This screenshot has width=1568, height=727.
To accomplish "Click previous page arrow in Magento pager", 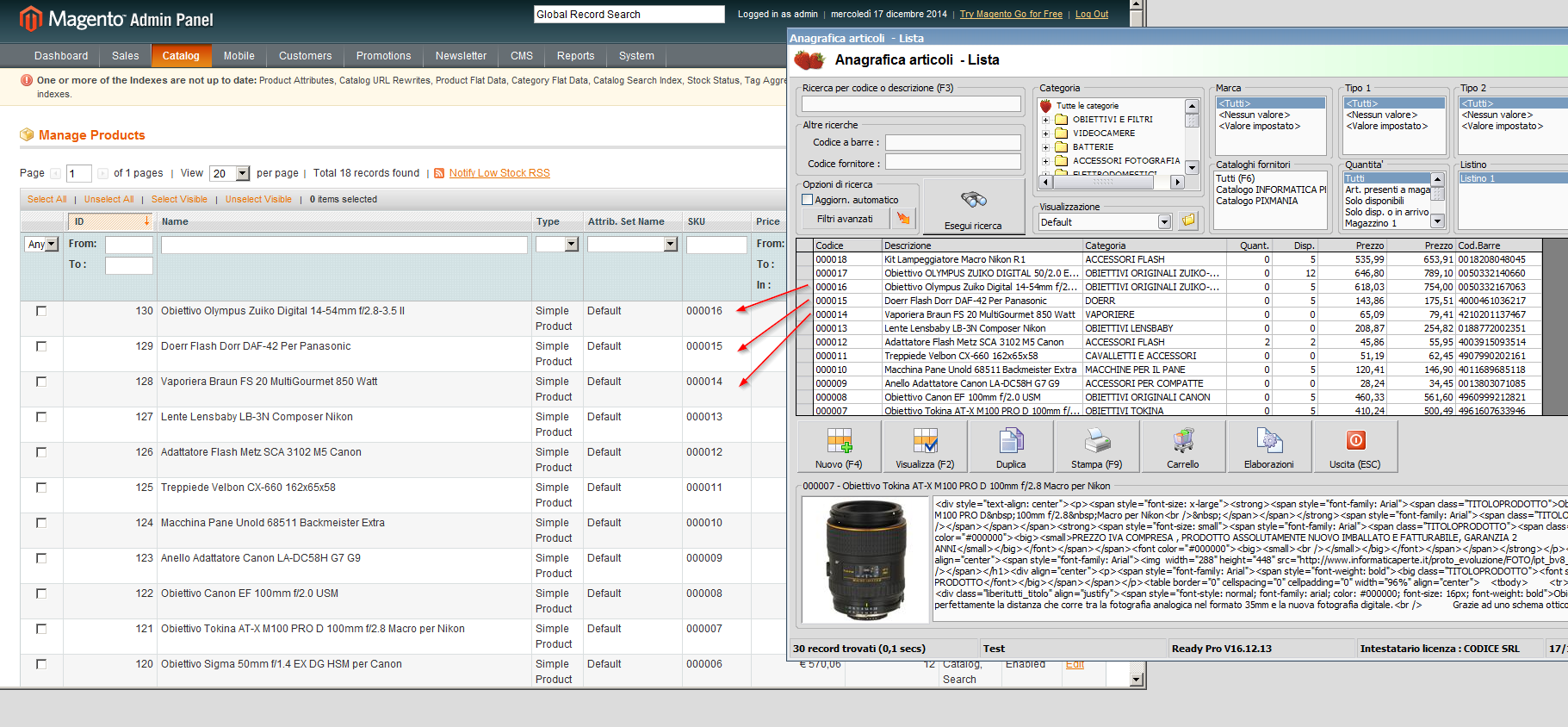I will [x=56, y=173].
